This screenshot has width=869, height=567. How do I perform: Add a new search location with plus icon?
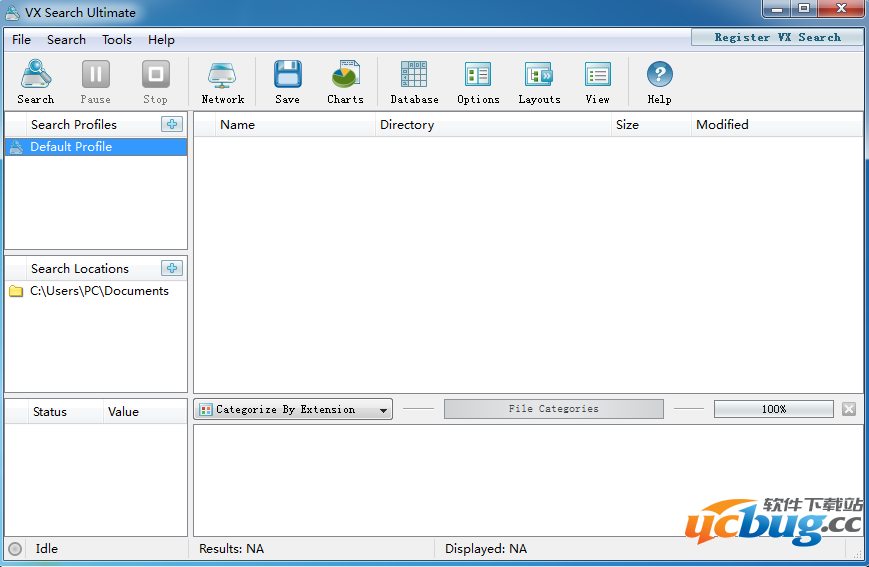click(172, 268)
